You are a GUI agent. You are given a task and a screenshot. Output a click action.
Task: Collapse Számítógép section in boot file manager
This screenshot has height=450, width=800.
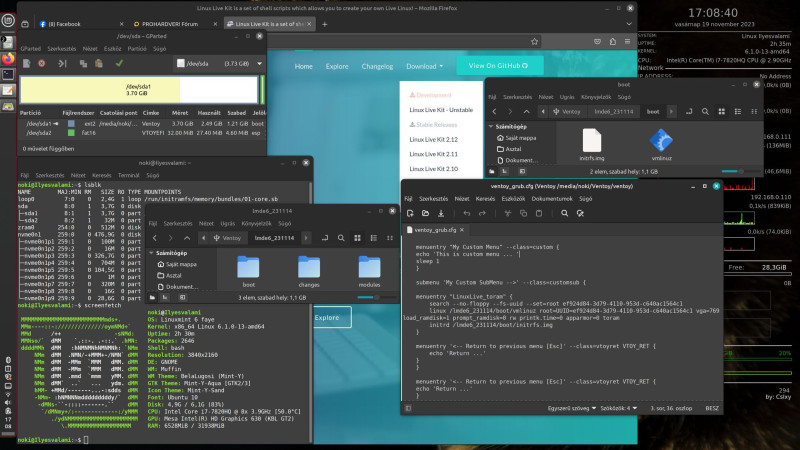[491, 126]
